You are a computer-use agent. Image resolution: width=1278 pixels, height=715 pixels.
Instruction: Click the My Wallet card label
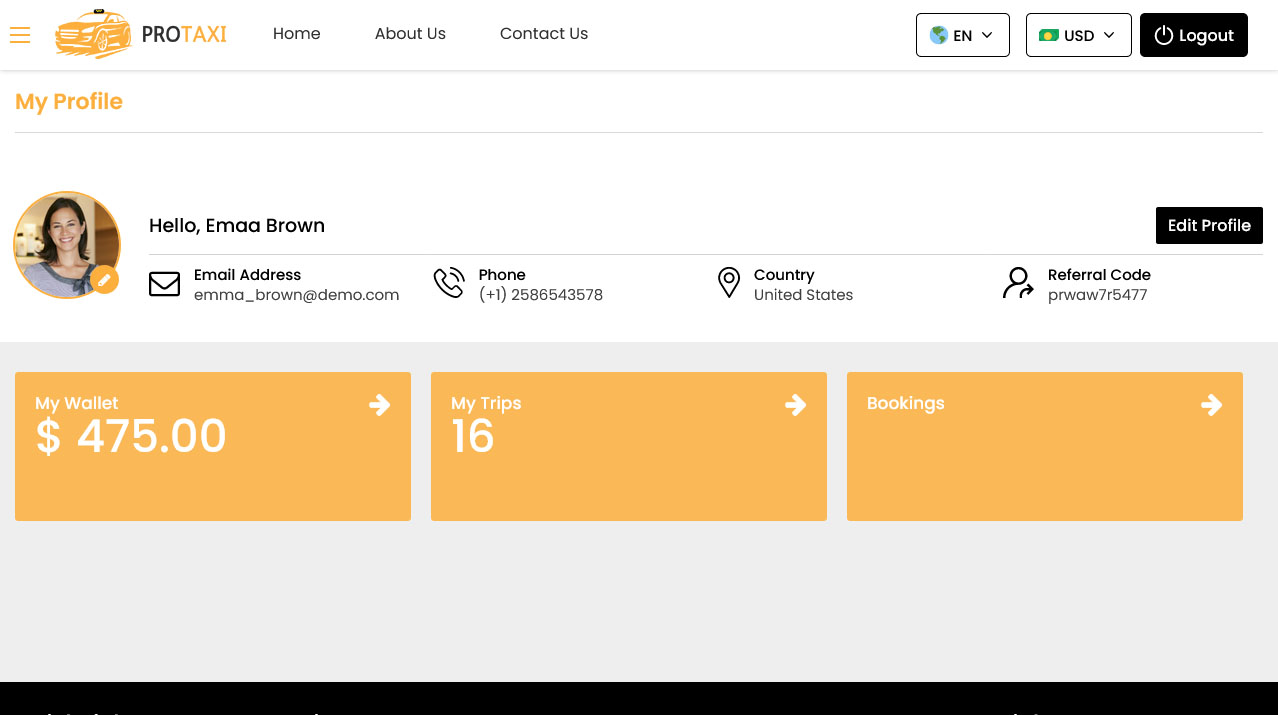pos(77,403)
